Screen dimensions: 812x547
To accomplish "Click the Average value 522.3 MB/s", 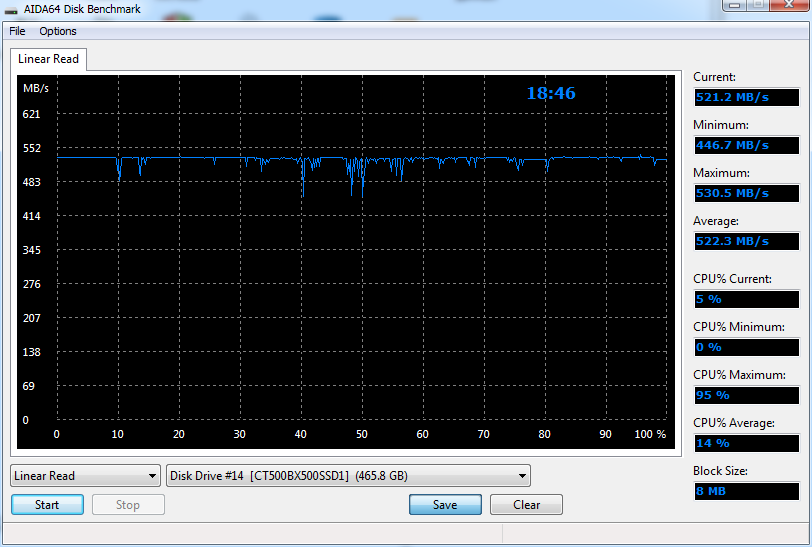I will (747, 241).
